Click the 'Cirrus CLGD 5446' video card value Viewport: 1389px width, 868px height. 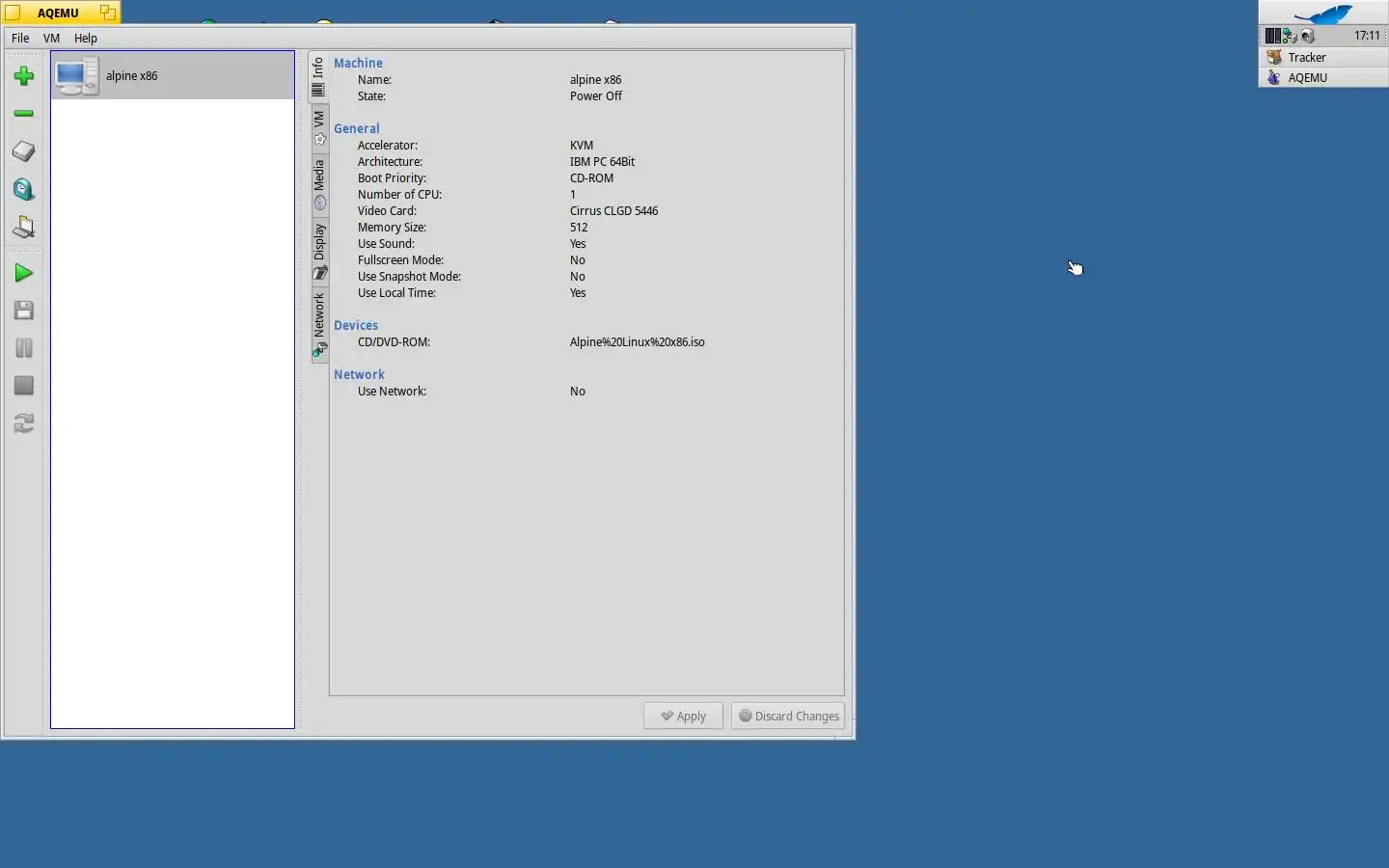[613, 211]
